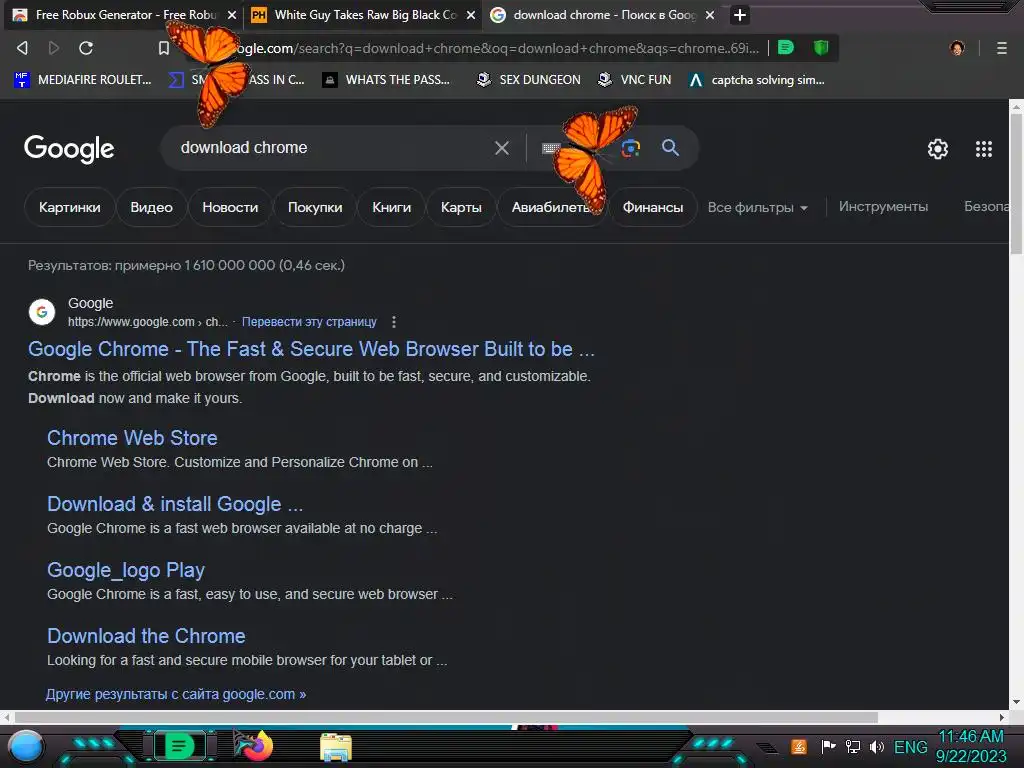Open on-screen keyboard input icon
Image resolution: width=1024 pixels, height=768 pixels.
551,148
